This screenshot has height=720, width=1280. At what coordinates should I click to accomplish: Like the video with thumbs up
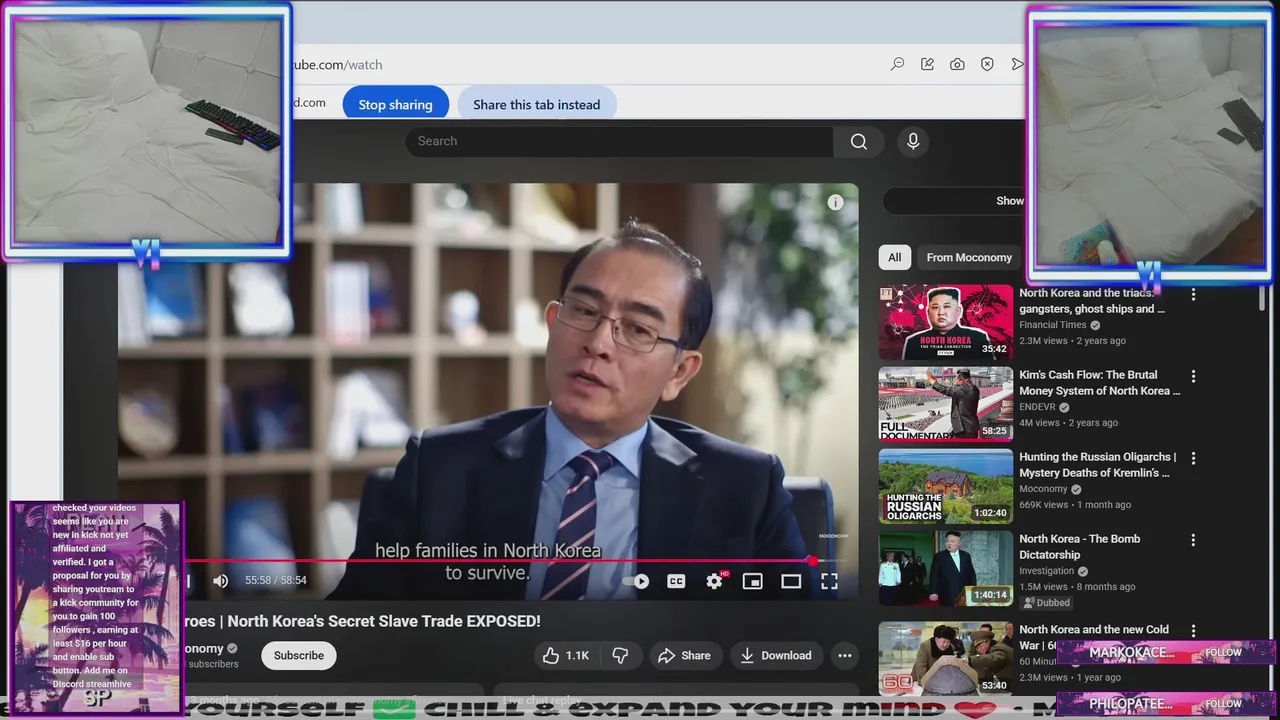coord(565,656)
